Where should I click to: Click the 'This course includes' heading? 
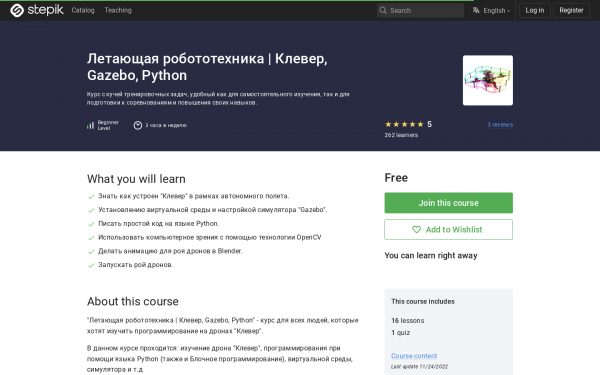point(423,302)
